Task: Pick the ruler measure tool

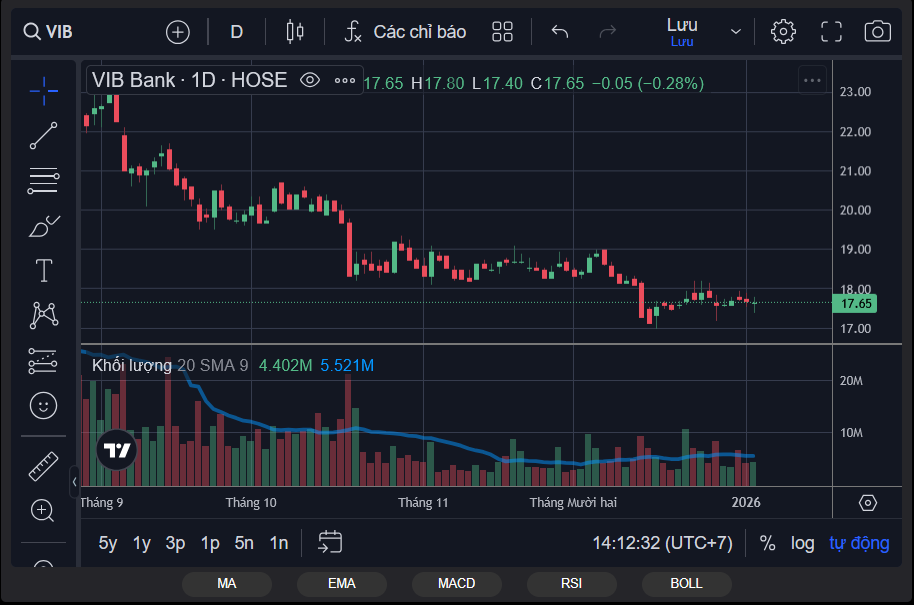Action: click(43, 466)
